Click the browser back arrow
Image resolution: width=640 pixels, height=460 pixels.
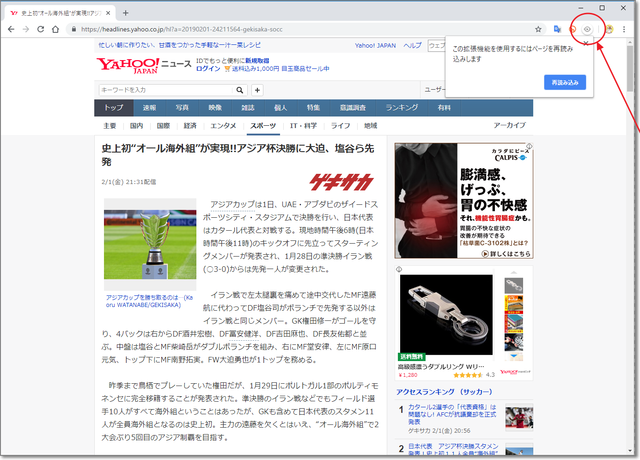coord(12,30)
